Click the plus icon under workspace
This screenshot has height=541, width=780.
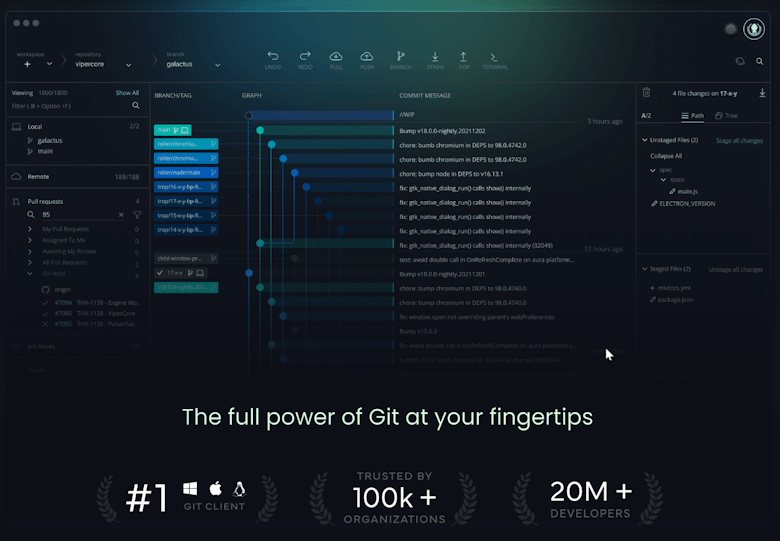(x=27, y=64)
